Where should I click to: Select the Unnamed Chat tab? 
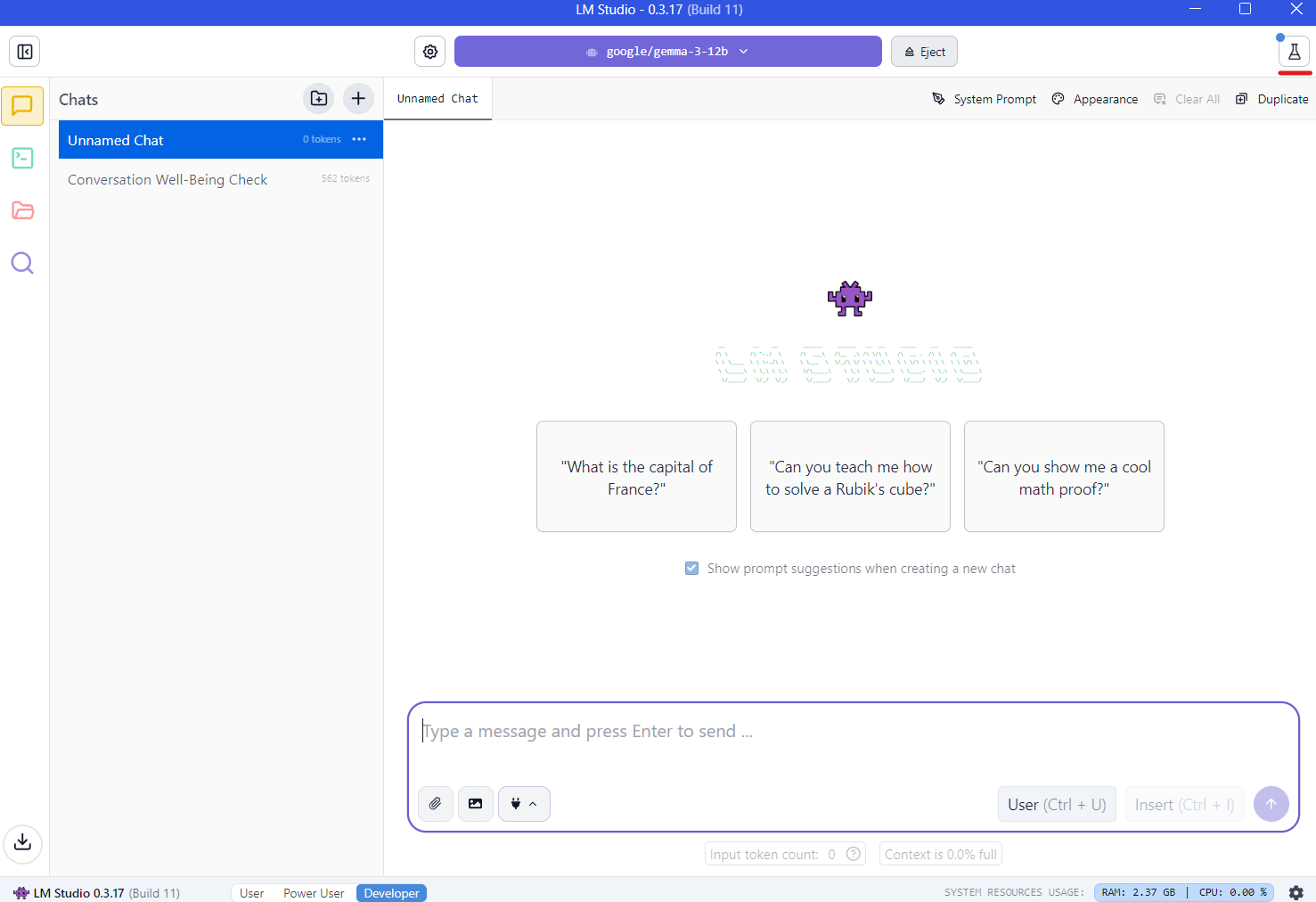pyautogui.click(x=437, y=99)
